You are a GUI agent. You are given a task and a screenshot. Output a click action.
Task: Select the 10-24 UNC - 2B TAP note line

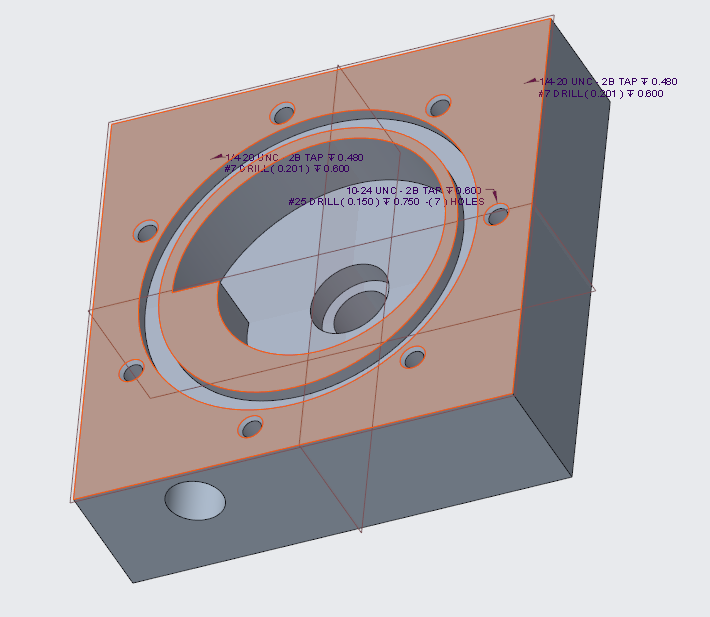(x=414, y=191)
